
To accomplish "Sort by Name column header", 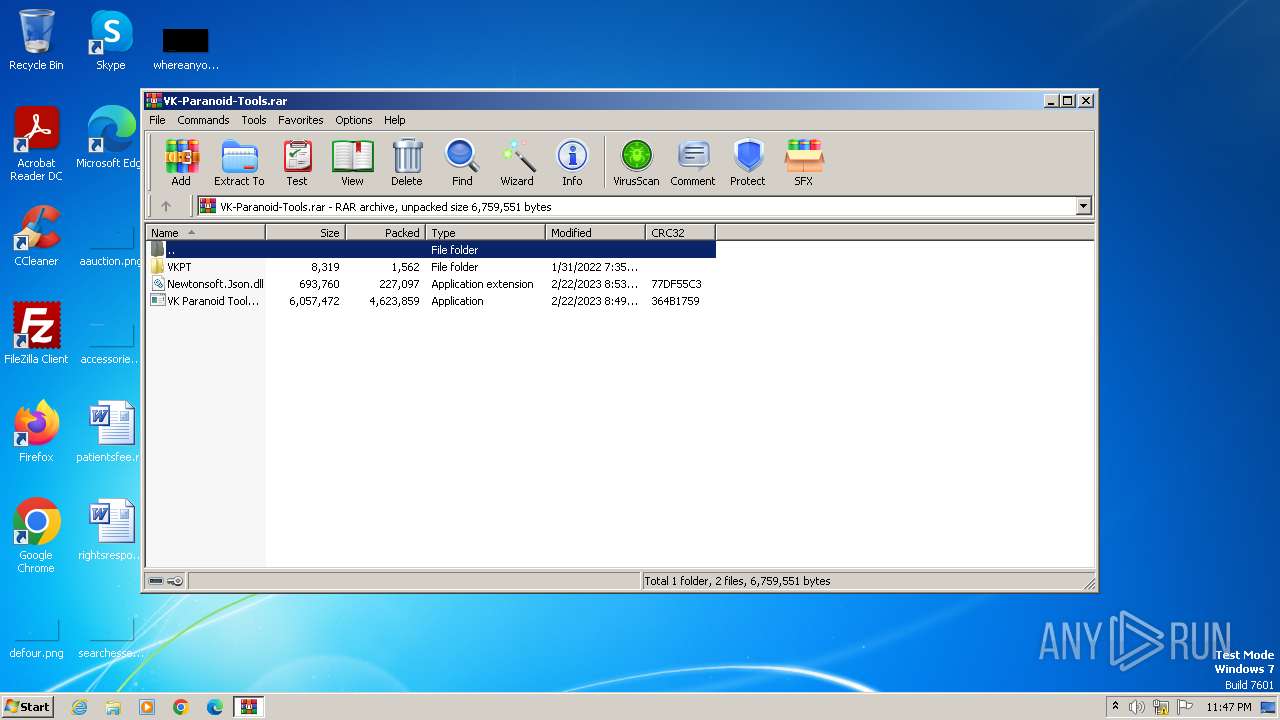I will (x=206, y=233).
